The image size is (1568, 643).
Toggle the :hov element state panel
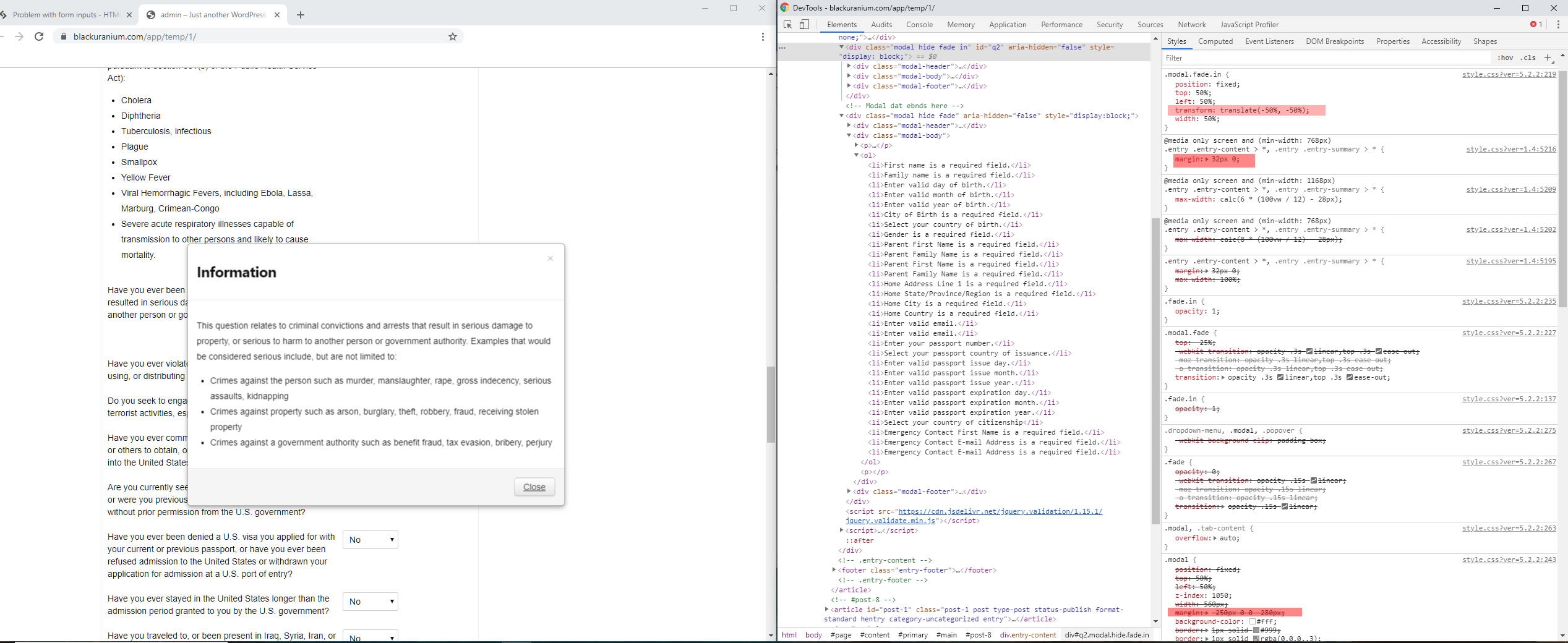1505,57
